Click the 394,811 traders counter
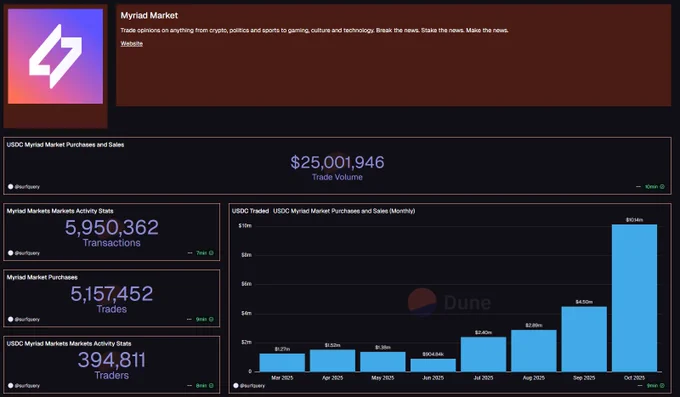 pos(112,360)
